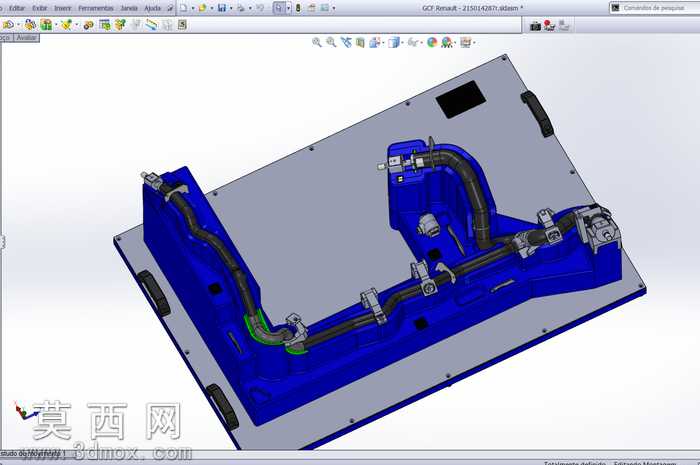Click the record video icon
Image resolution: width=700 pixels, height=465 pixels.
(x=549, y=25)
